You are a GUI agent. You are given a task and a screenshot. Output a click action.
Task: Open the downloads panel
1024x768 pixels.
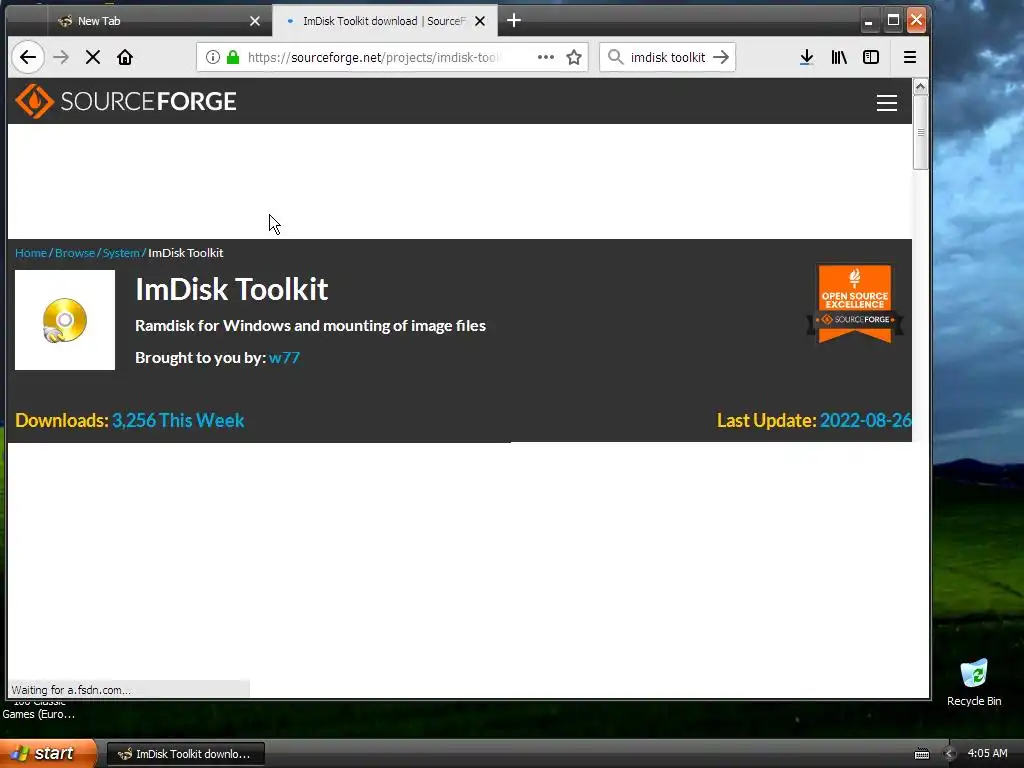point(807,57)
